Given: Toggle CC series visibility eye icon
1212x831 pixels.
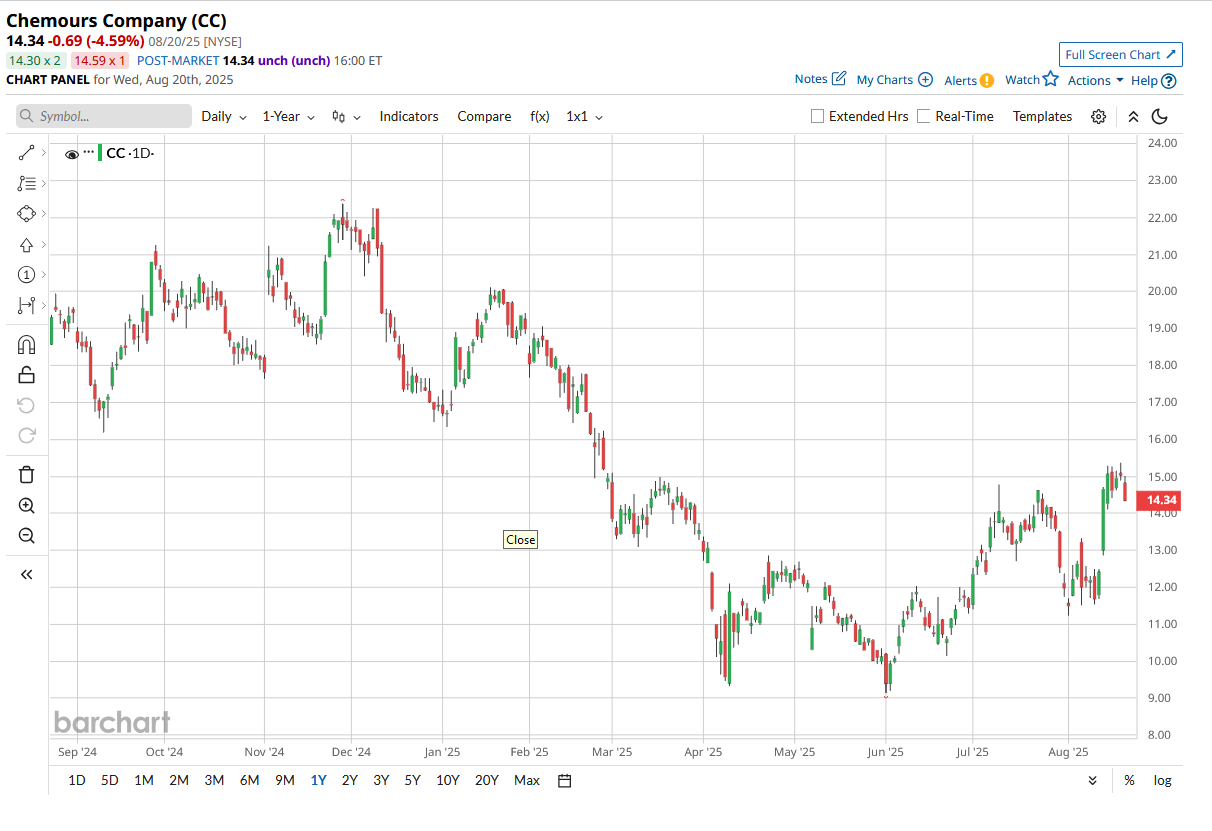Looking at the screenshot, I should coord(72,154).
